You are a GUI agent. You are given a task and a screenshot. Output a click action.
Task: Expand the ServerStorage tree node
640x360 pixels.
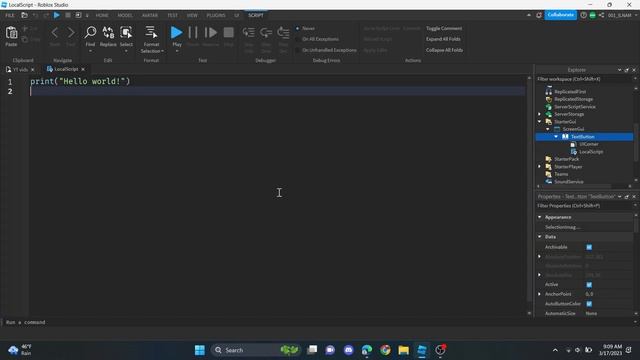[x=540, y=114]
